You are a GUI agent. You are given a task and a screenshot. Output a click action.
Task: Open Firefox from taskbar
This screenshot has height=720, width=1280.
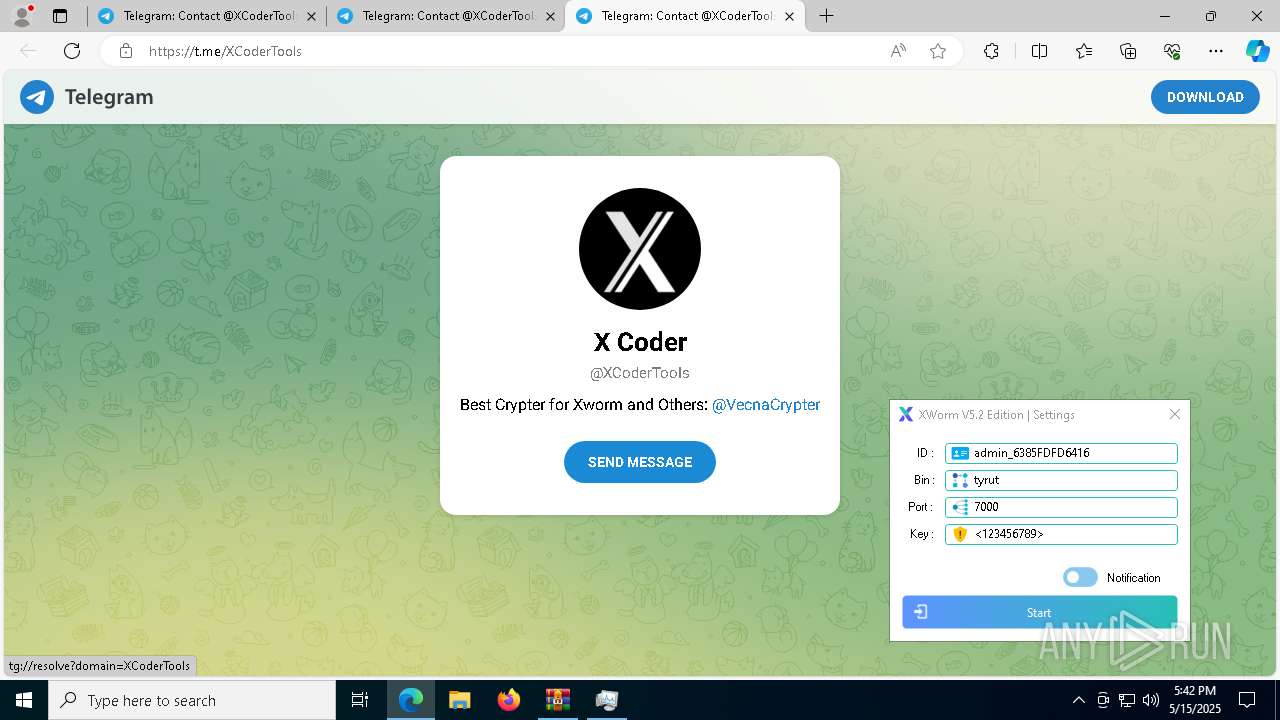click(509, 700)
